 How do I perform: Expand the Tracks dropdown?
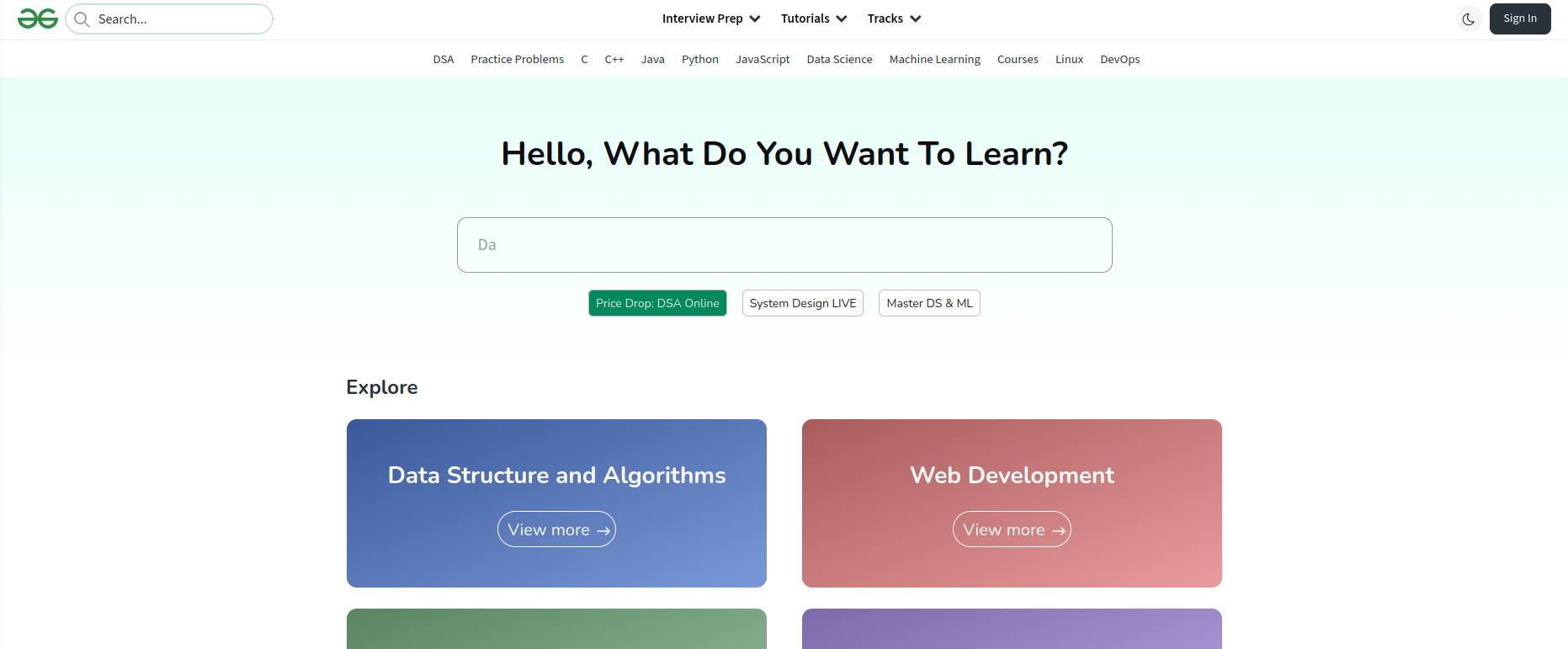894,19
